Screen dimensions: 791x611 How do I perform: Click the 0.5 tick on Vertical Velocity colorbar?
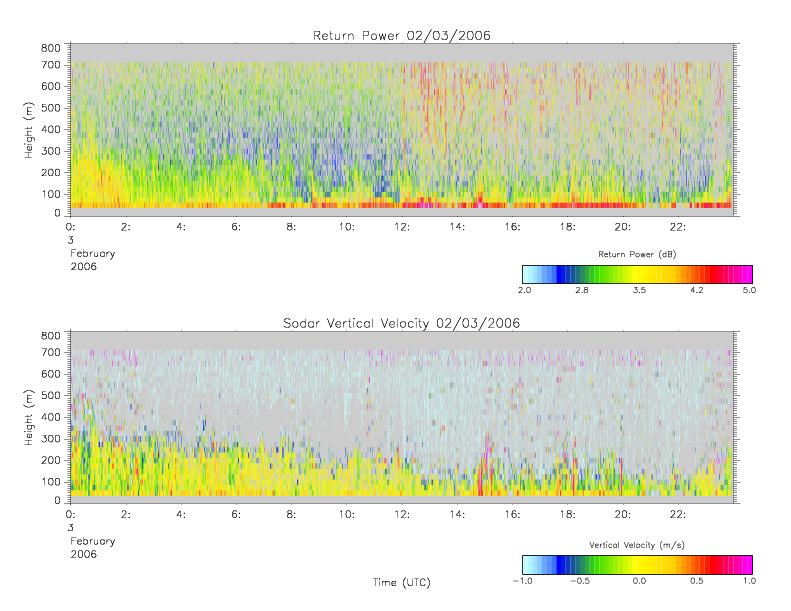(x=697, y=581)
